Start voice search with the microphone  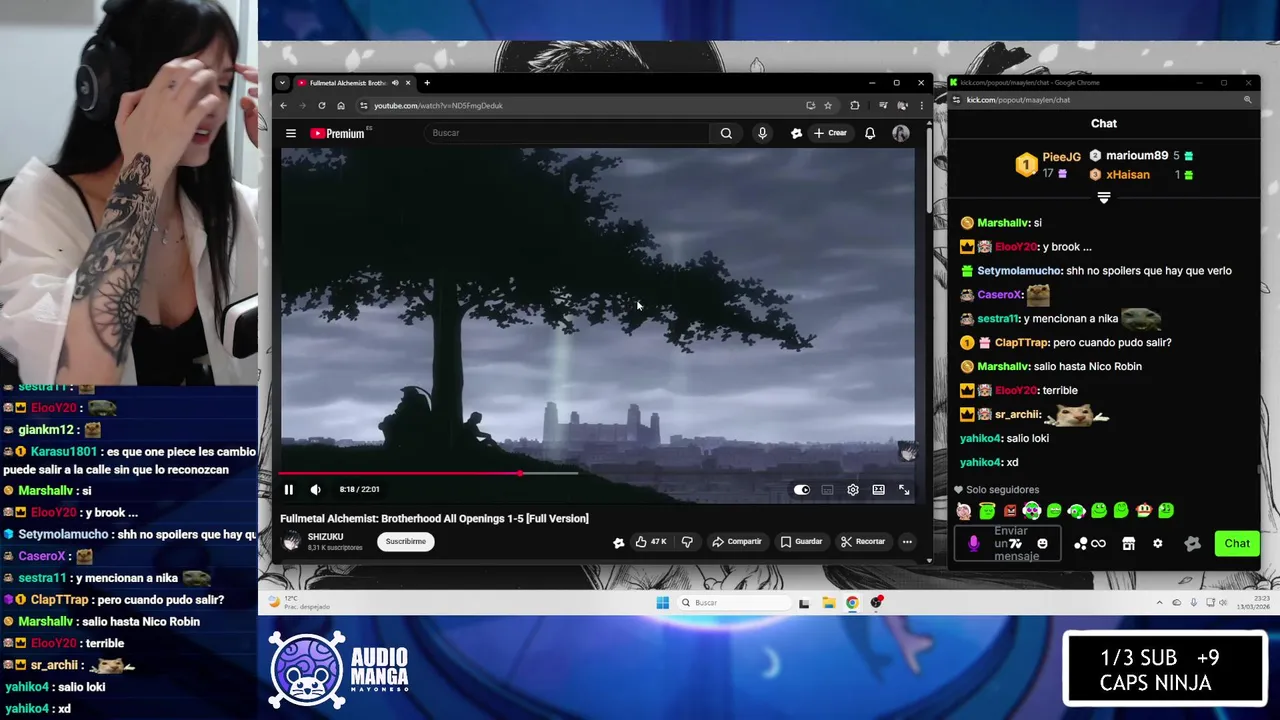tap(762, 133)
